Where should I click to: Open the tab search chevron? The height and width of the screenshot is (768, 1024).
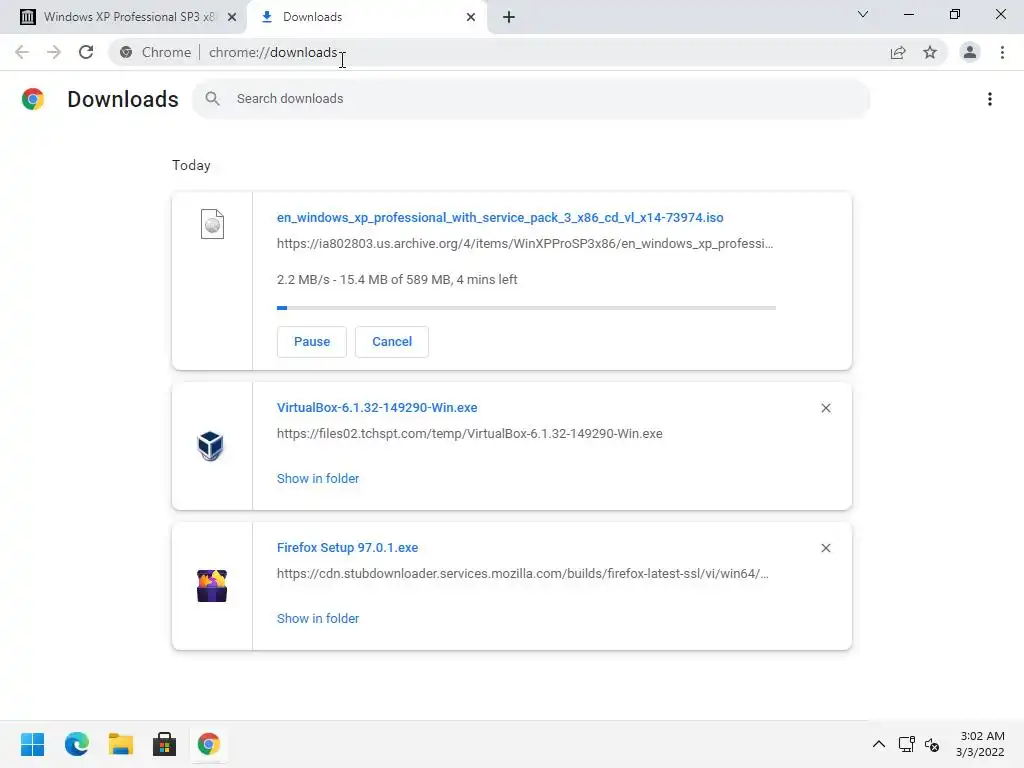pyautogui.click(x=863, y=14)
